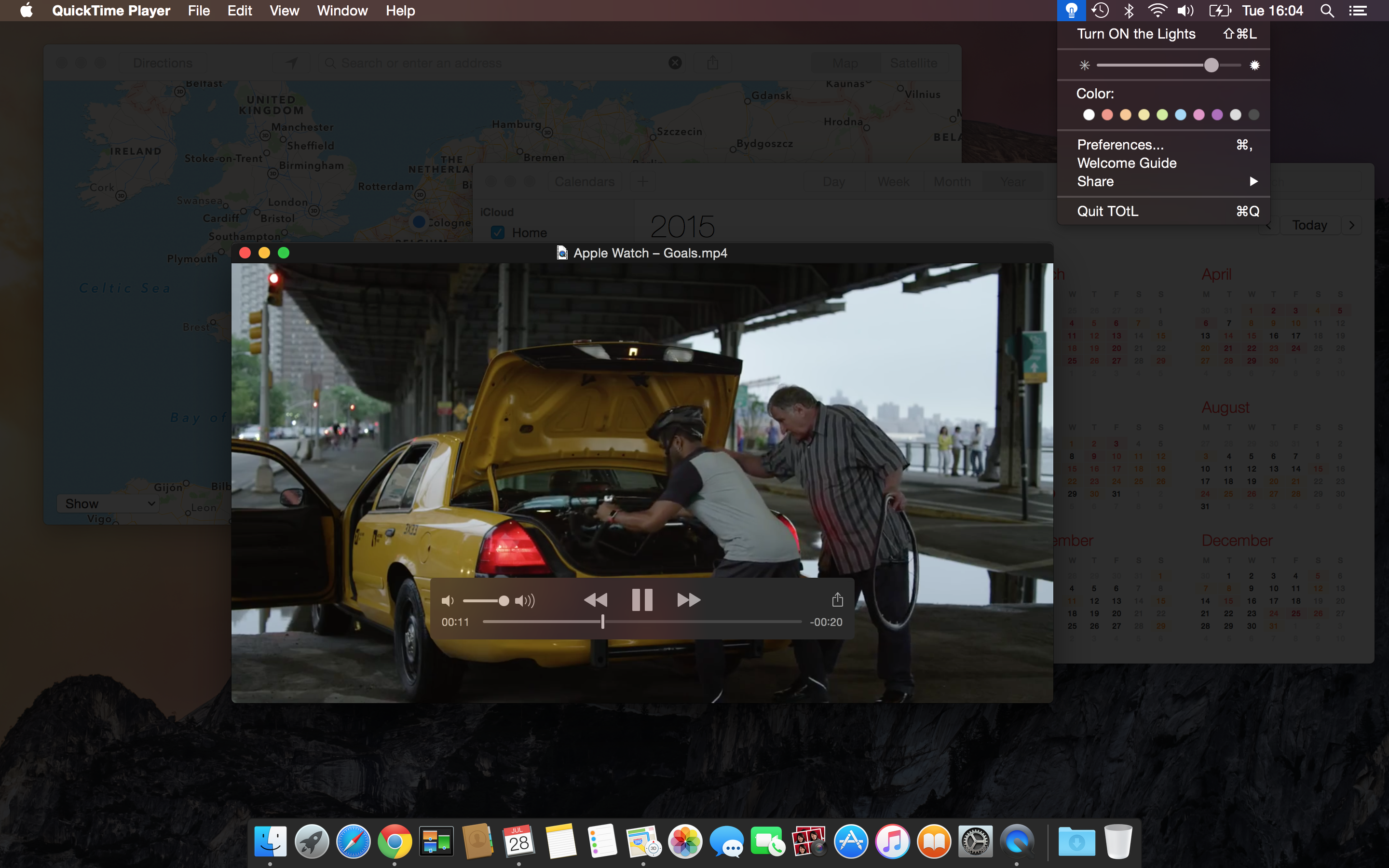Click the add event plus button
Screen dimensions: 1389x868
tap(643, 181)
